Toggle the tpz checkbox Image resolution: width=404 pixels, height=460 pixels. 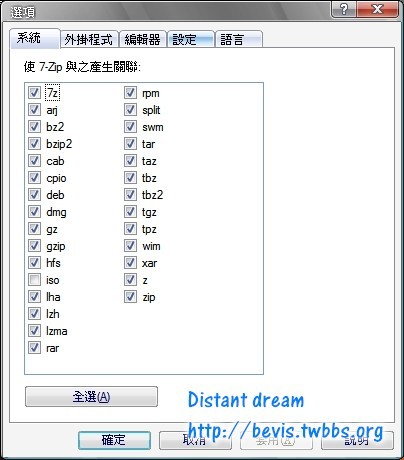(x=130, y=229)
